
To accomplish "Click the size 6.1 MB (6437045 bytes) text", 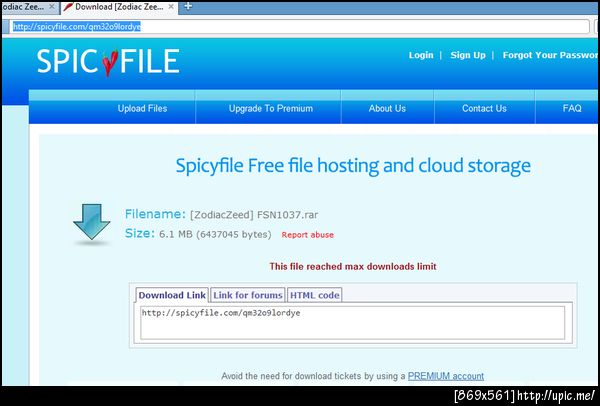I will click(215, 234).
